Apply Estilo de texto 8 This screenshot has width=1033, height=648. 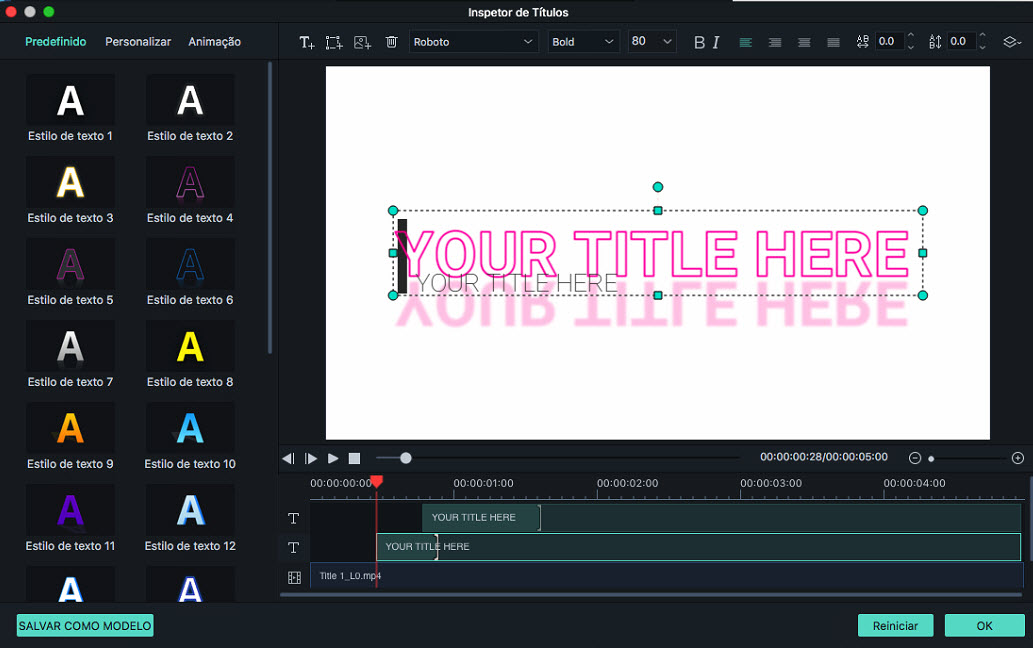[190, 355]
